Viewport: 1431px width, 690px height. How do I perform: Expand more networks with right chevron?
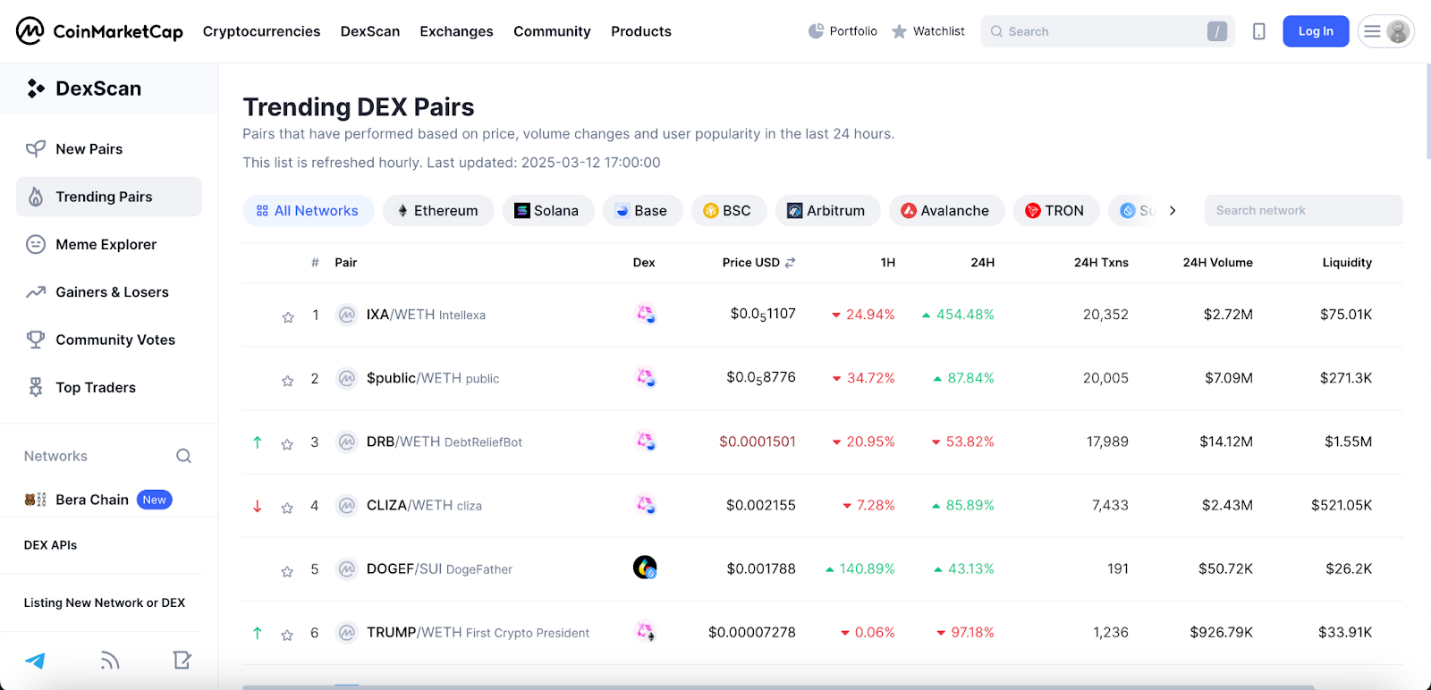(1173, 211)
